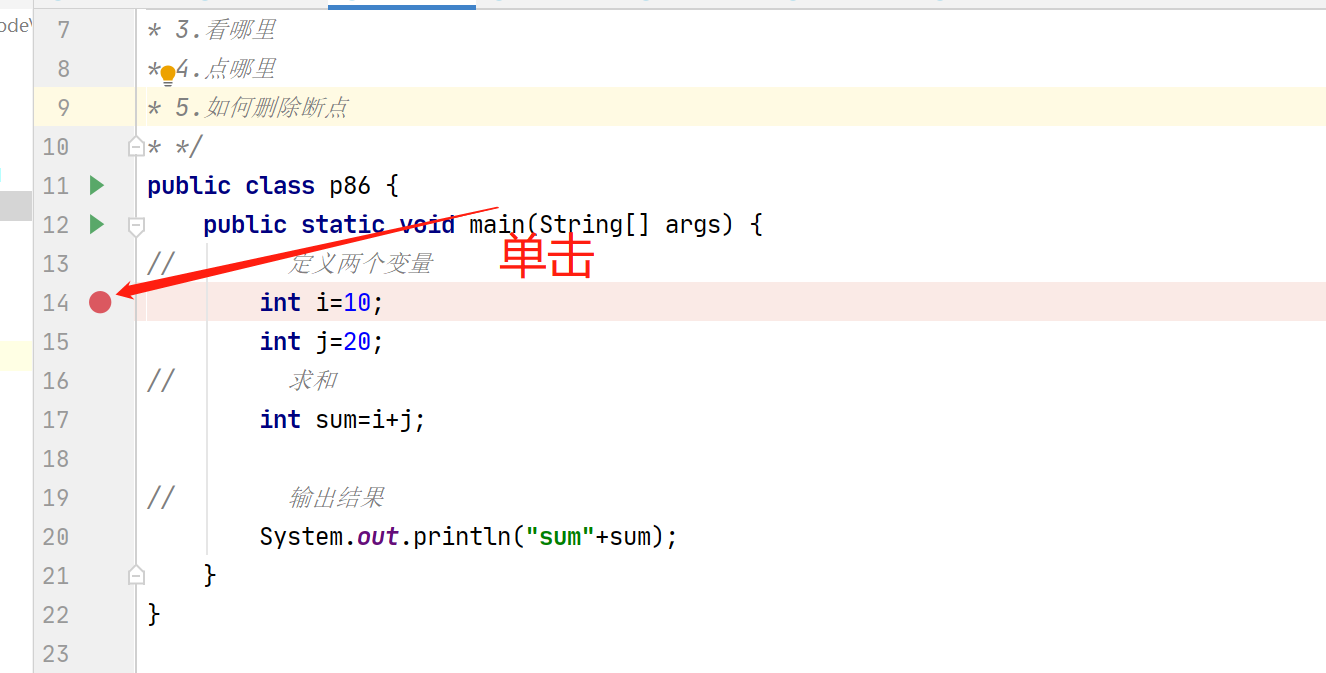Click the class name p86 in the declaration

(x=350, y=186)
